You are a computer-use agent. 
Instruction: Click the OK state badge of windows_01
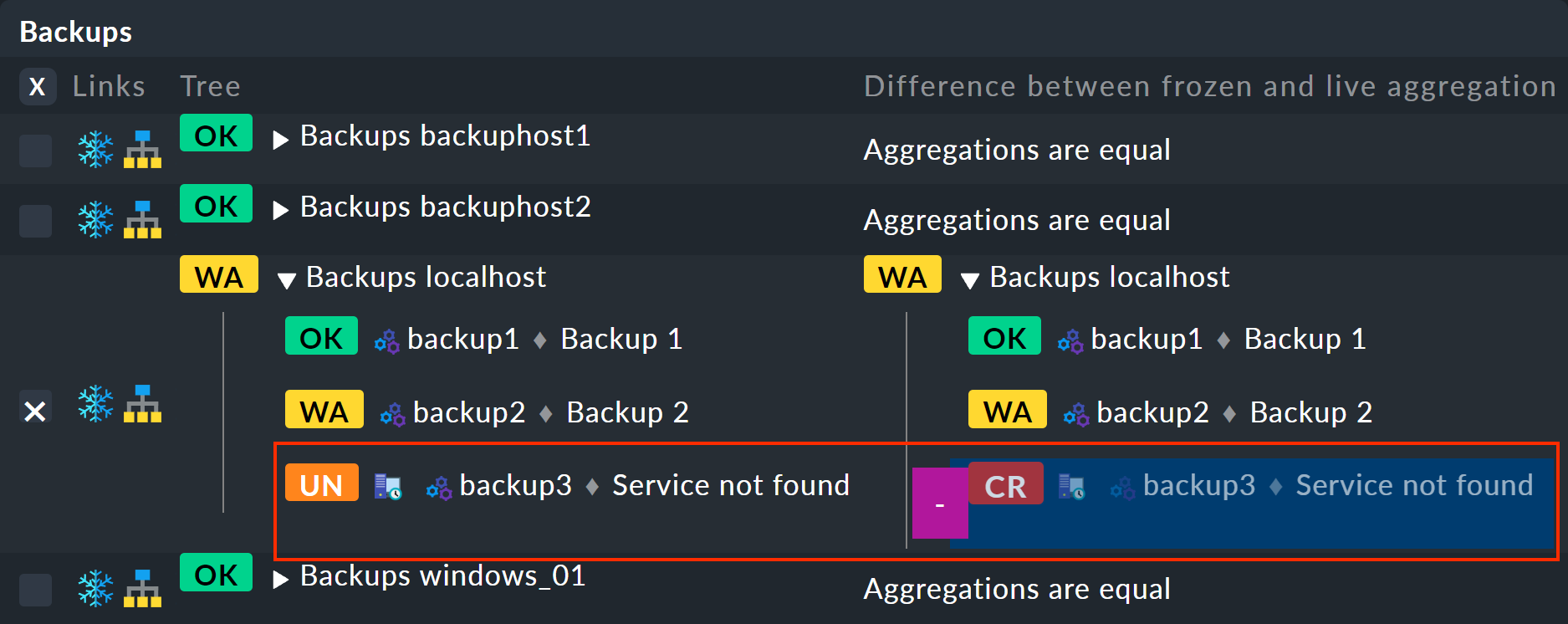216,572
